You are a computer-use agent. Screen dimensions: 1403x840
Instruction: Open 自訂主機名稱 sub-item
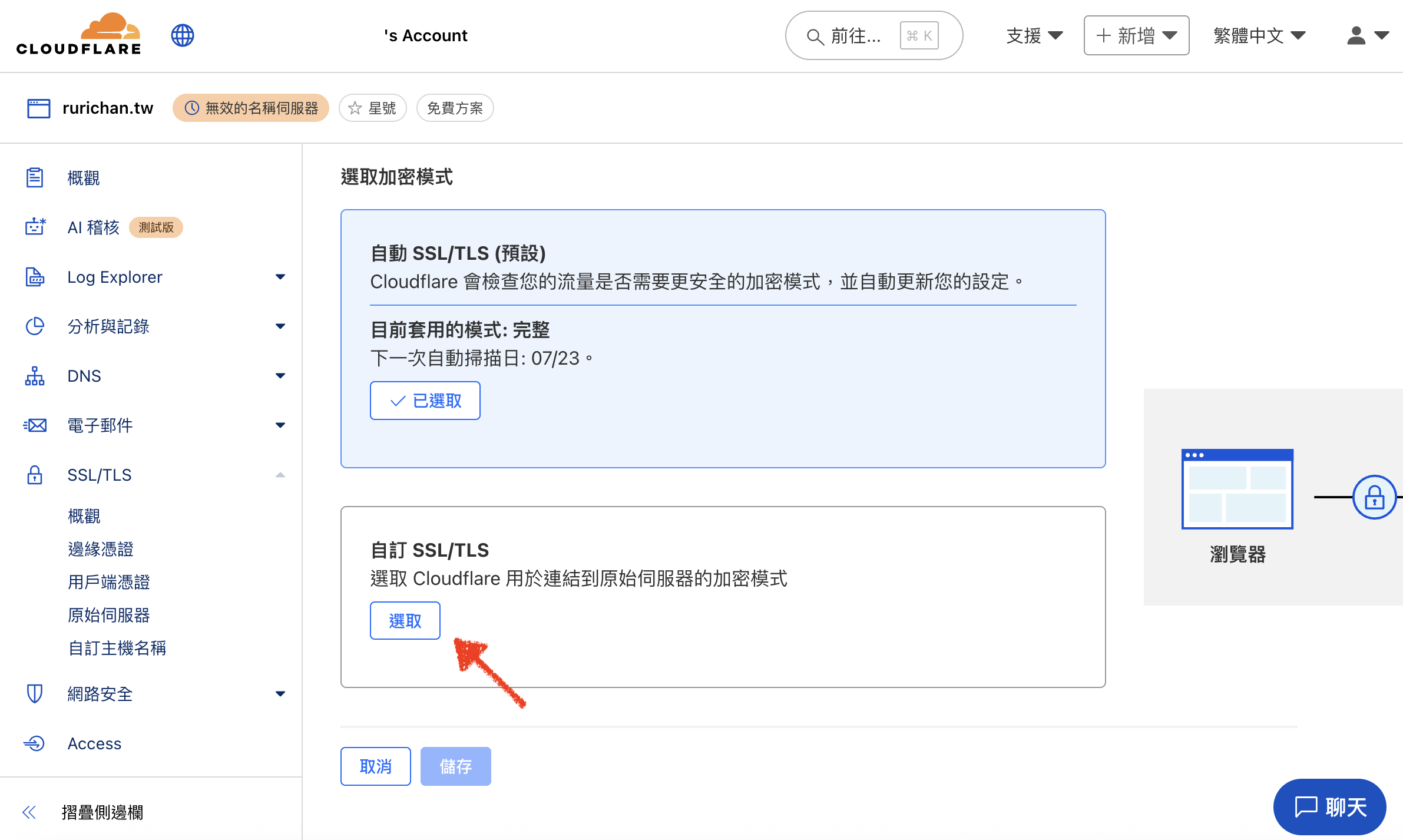click(x=117, y=648)
